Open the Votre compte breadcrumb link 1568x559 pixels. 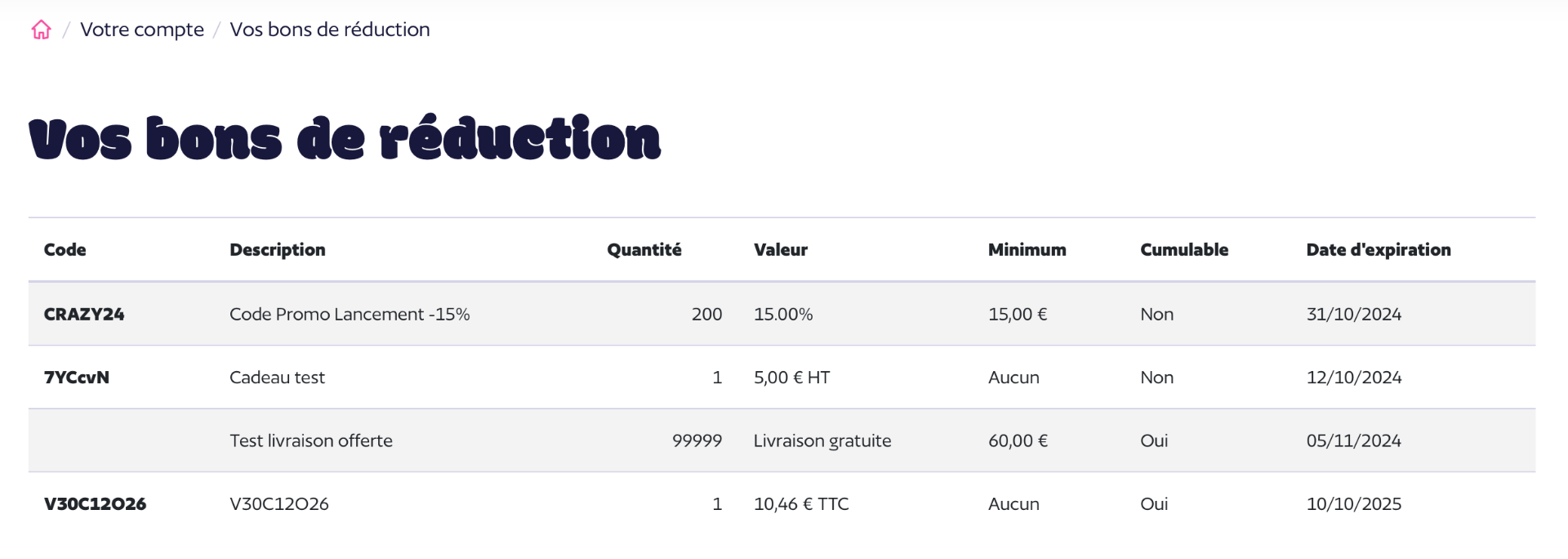click(142, 29)
